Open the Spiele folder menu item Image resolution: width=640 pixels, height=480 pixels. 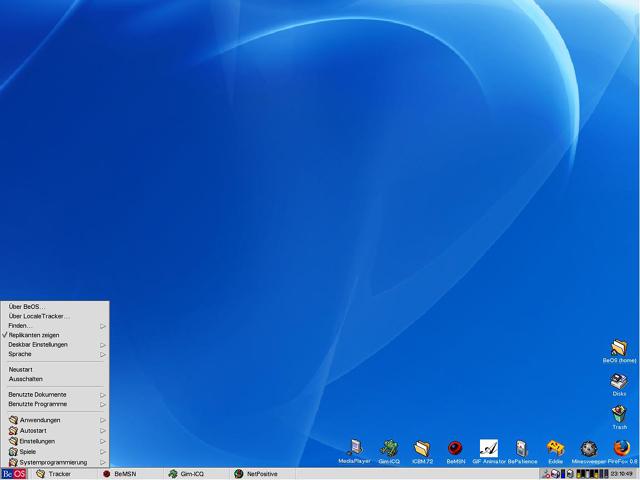click(55, 452)
